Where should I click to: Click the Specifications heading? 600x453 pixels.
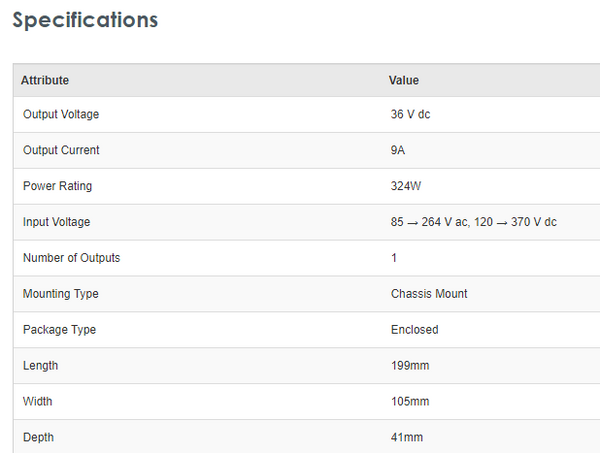(x=85, y=20)
